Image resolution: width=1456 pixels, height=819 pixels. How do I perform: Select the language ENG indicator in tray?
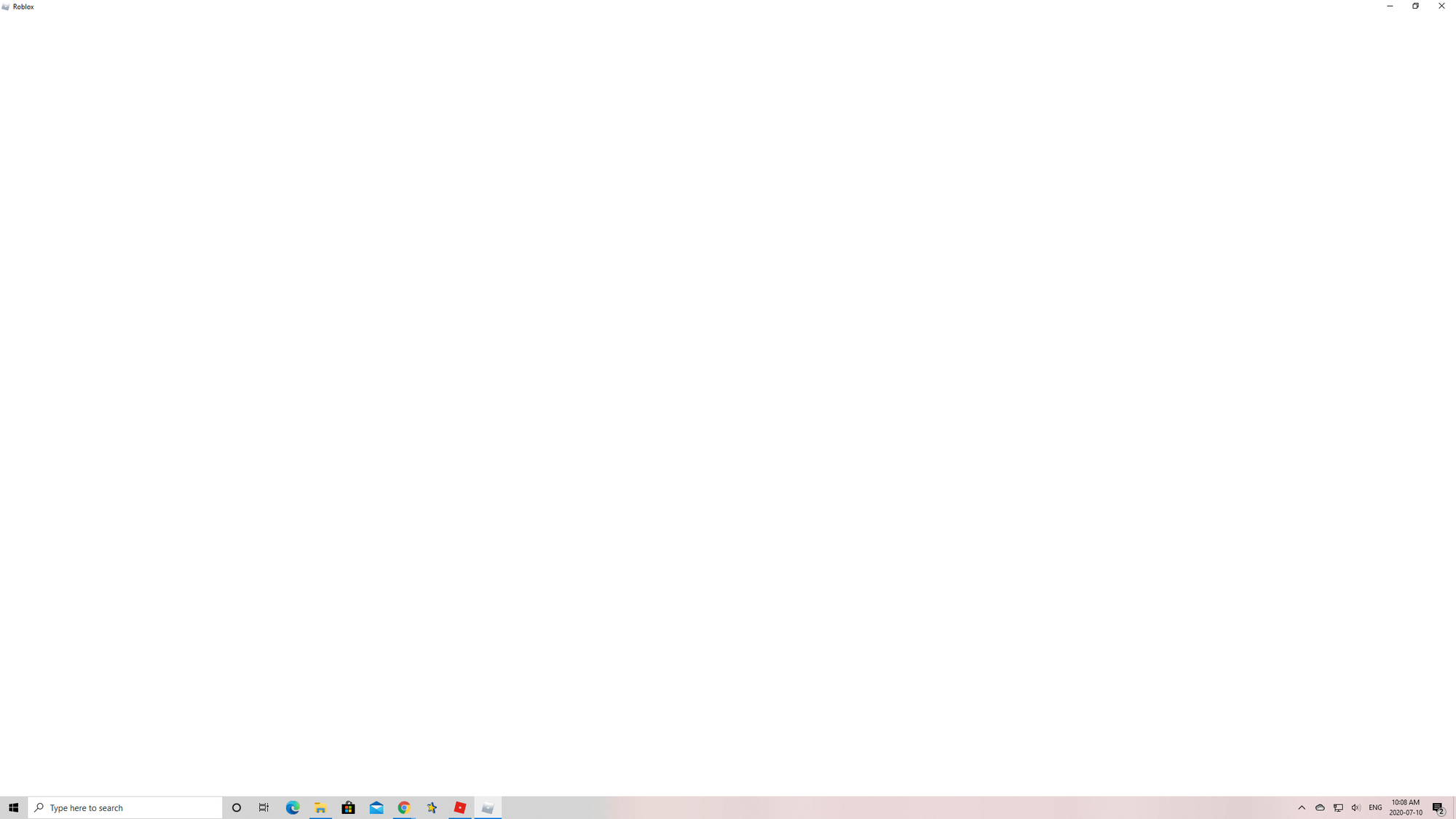pyautogui.click(x=1375, y=807)
